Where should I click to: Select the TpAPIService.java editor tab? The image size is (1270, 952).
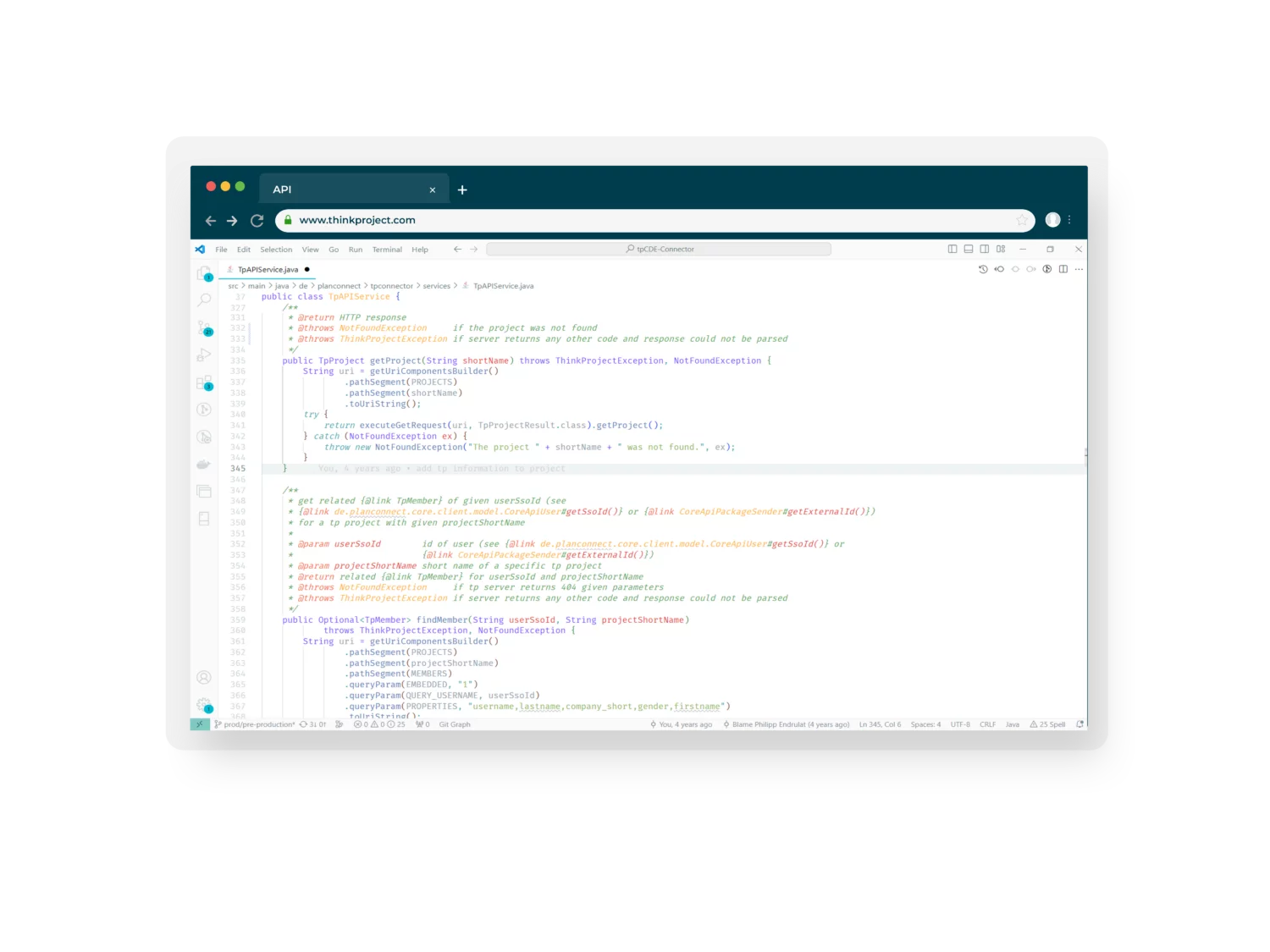click(268, 269)
